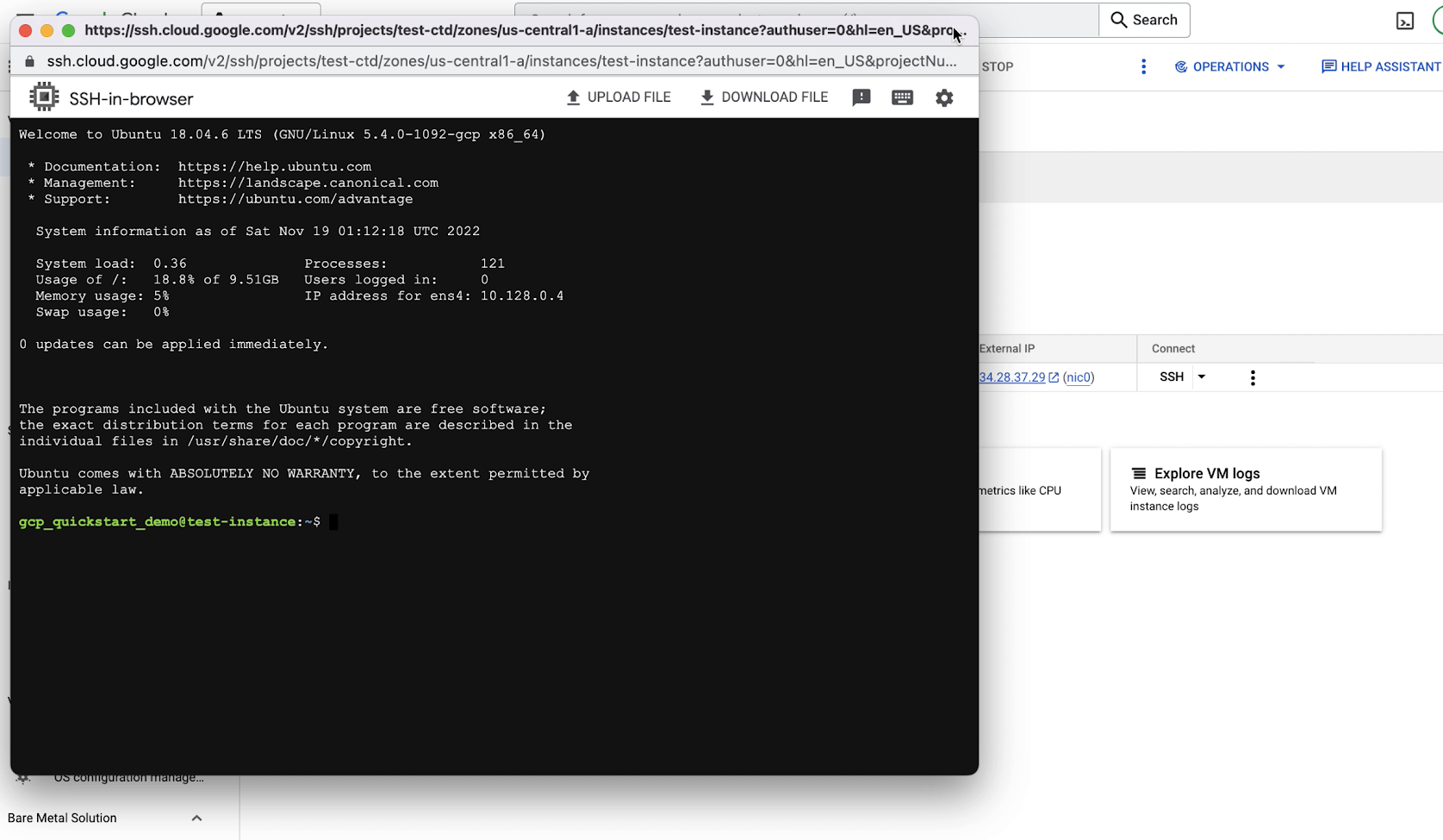The width and height of the screenshot is (1443, 840).
Task: Click the Operations icon
Action: click(1181, 66)
